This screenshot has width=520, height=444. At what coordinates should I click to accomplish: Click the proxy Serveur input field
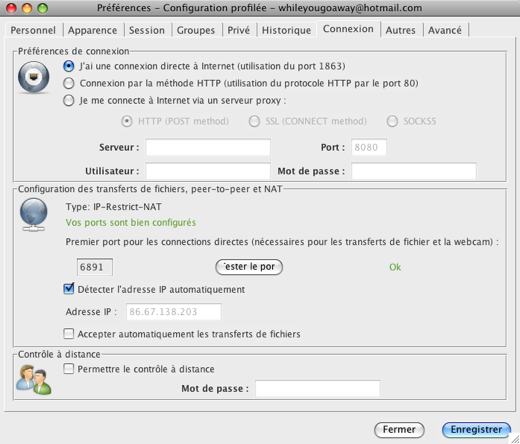click(x=208, y=147)
